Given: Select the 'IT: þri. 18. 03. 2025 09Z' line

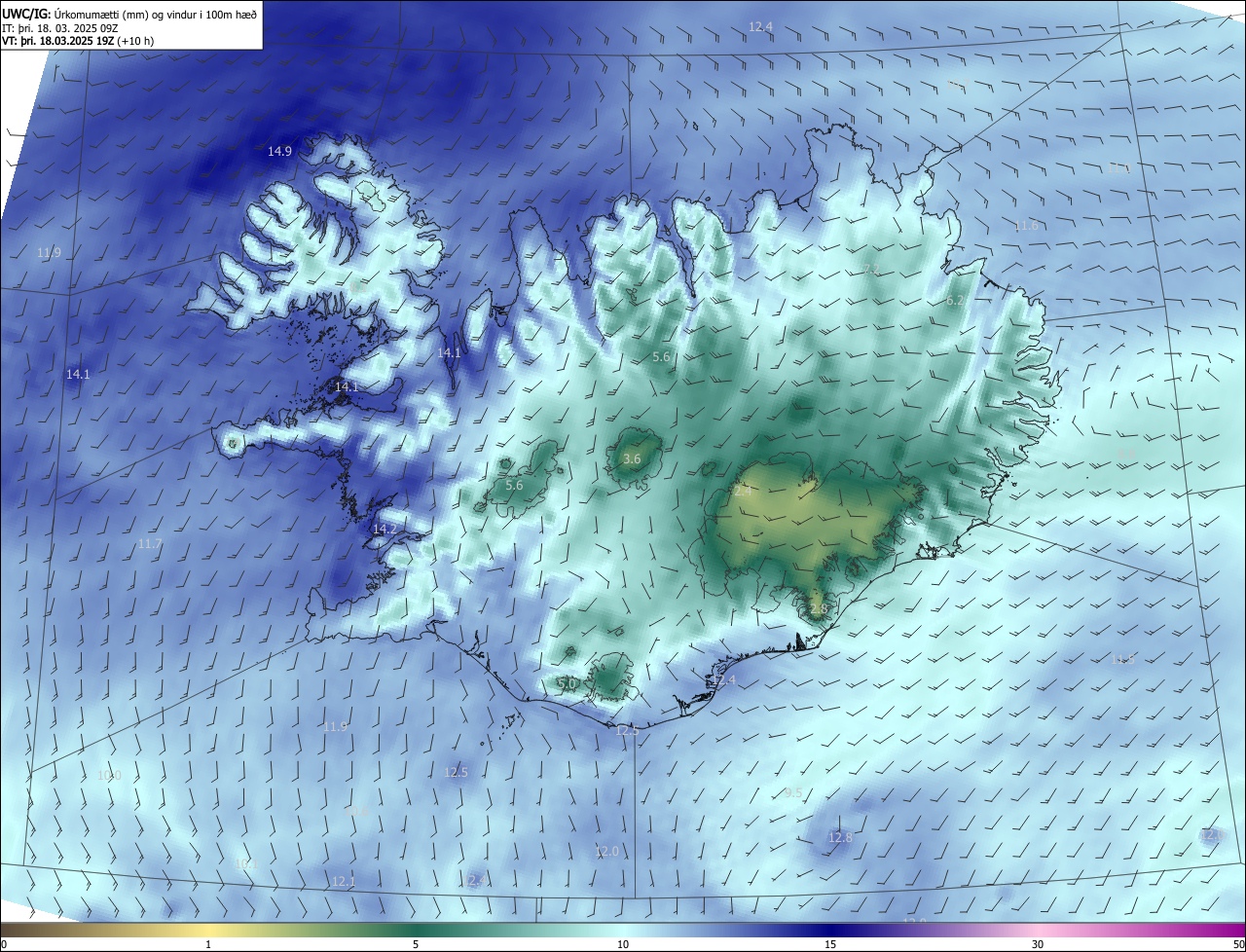Looking at the screenshot, I should coord(60,27).
